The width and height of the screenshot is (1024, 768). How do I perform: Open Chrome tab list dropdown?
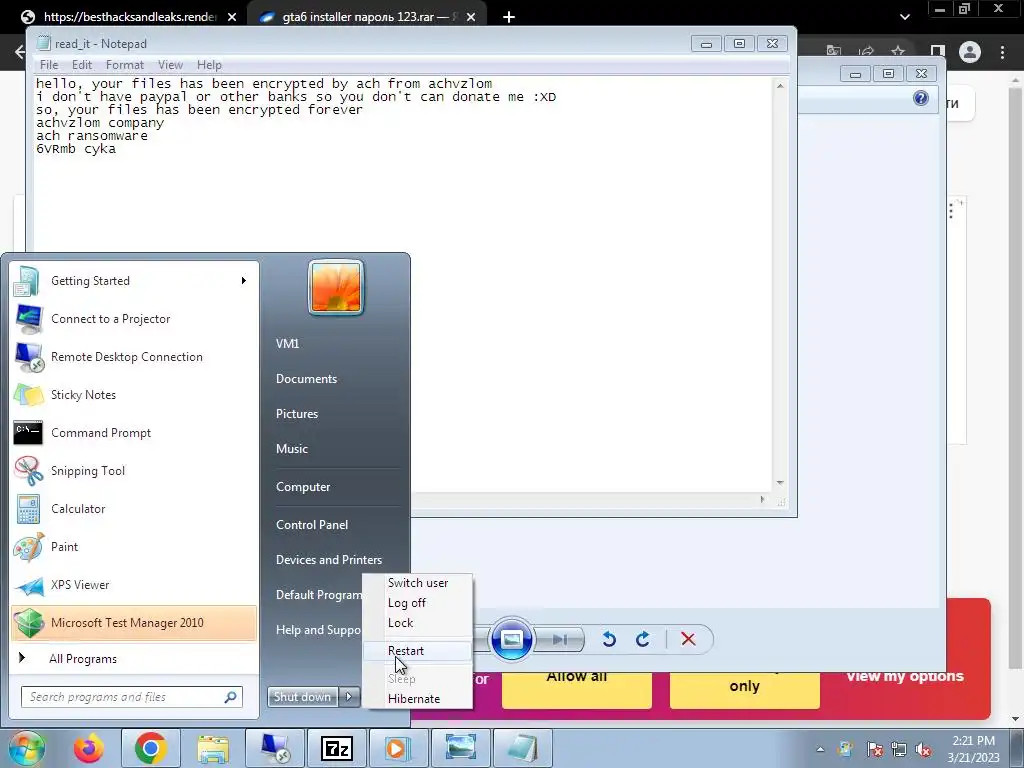click(x=904, y=17)
